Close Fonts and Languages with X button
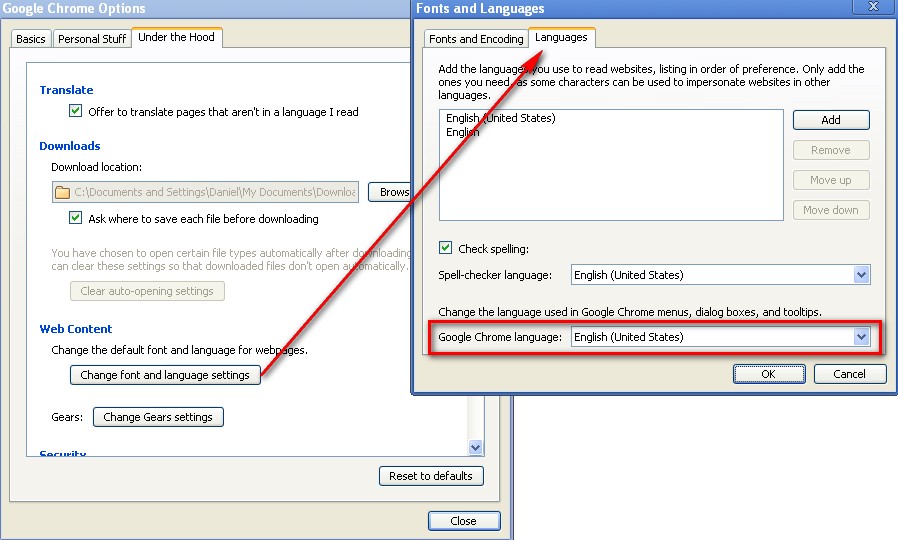 point(873,6)
